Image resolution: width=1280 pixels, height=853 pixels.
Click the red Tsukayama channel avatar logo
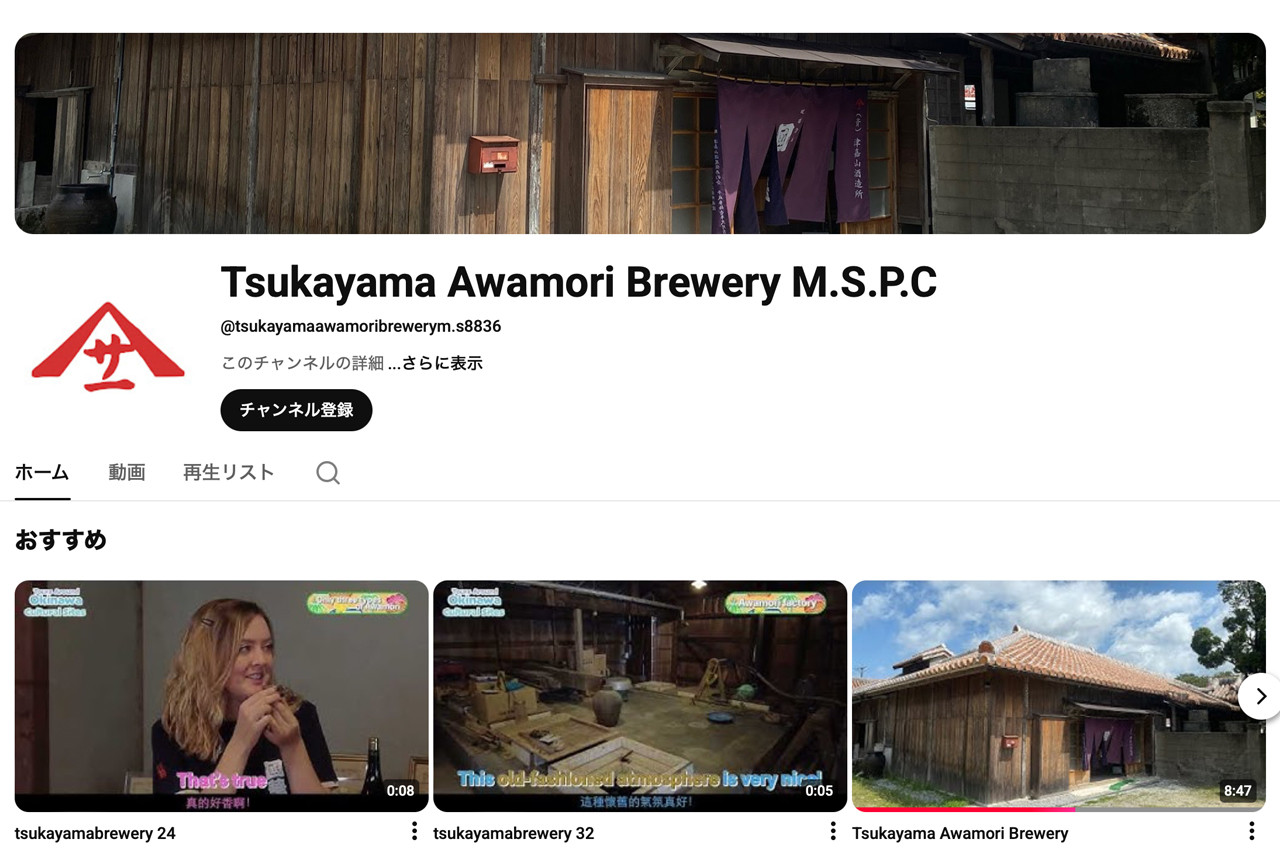coord(108,348)
